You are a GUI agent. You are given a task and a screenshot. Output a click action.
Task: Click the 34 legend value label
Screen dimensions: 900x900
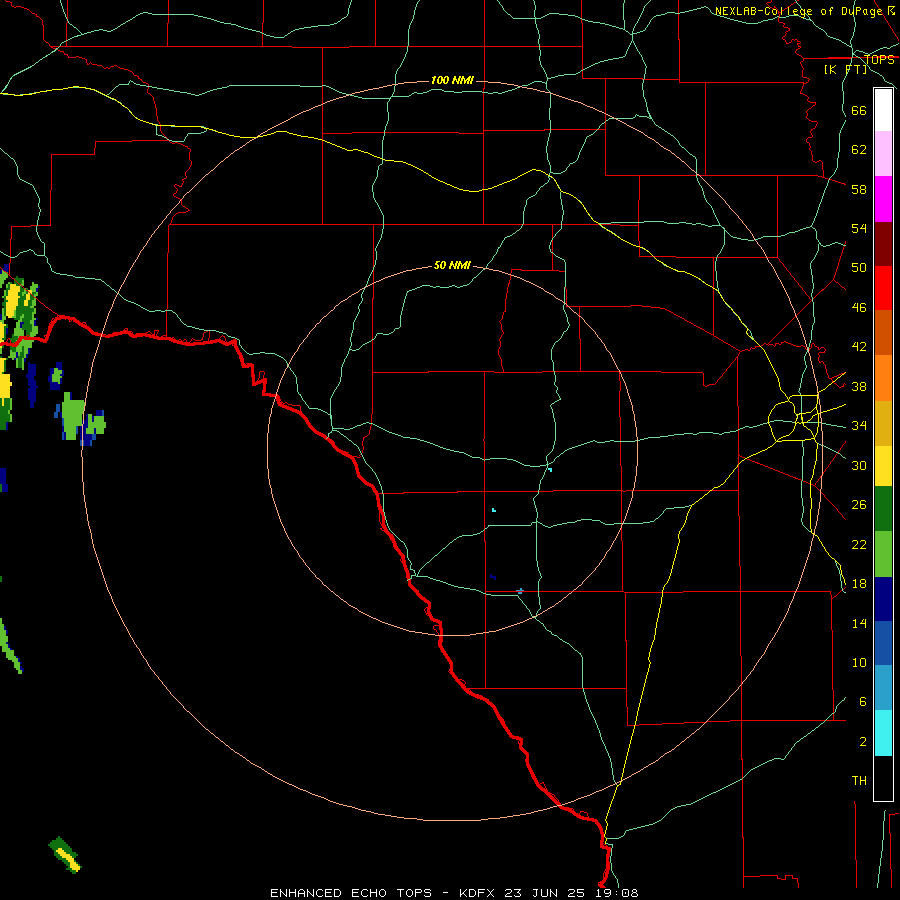(x=859, y=425)
